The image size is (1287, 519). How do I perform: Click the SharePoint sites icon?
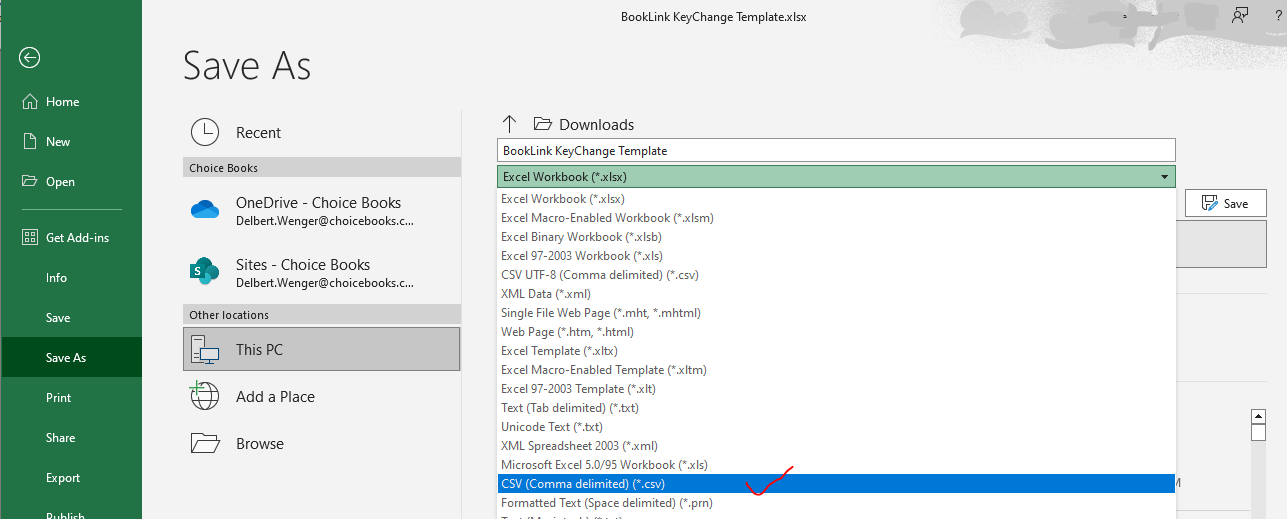[205, 271]
